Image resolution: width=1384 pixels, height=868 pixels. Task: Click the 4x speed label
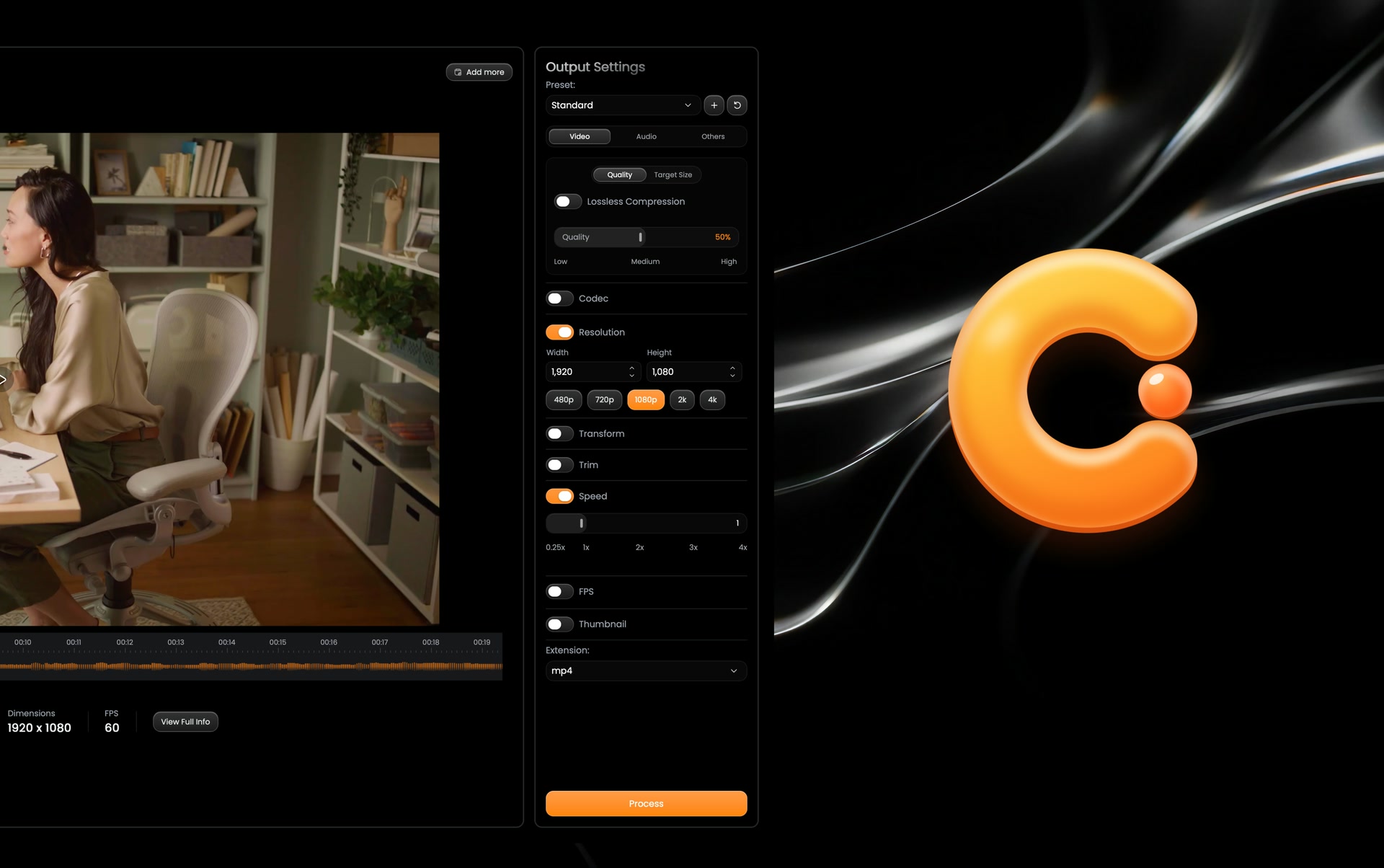(742, 547)
